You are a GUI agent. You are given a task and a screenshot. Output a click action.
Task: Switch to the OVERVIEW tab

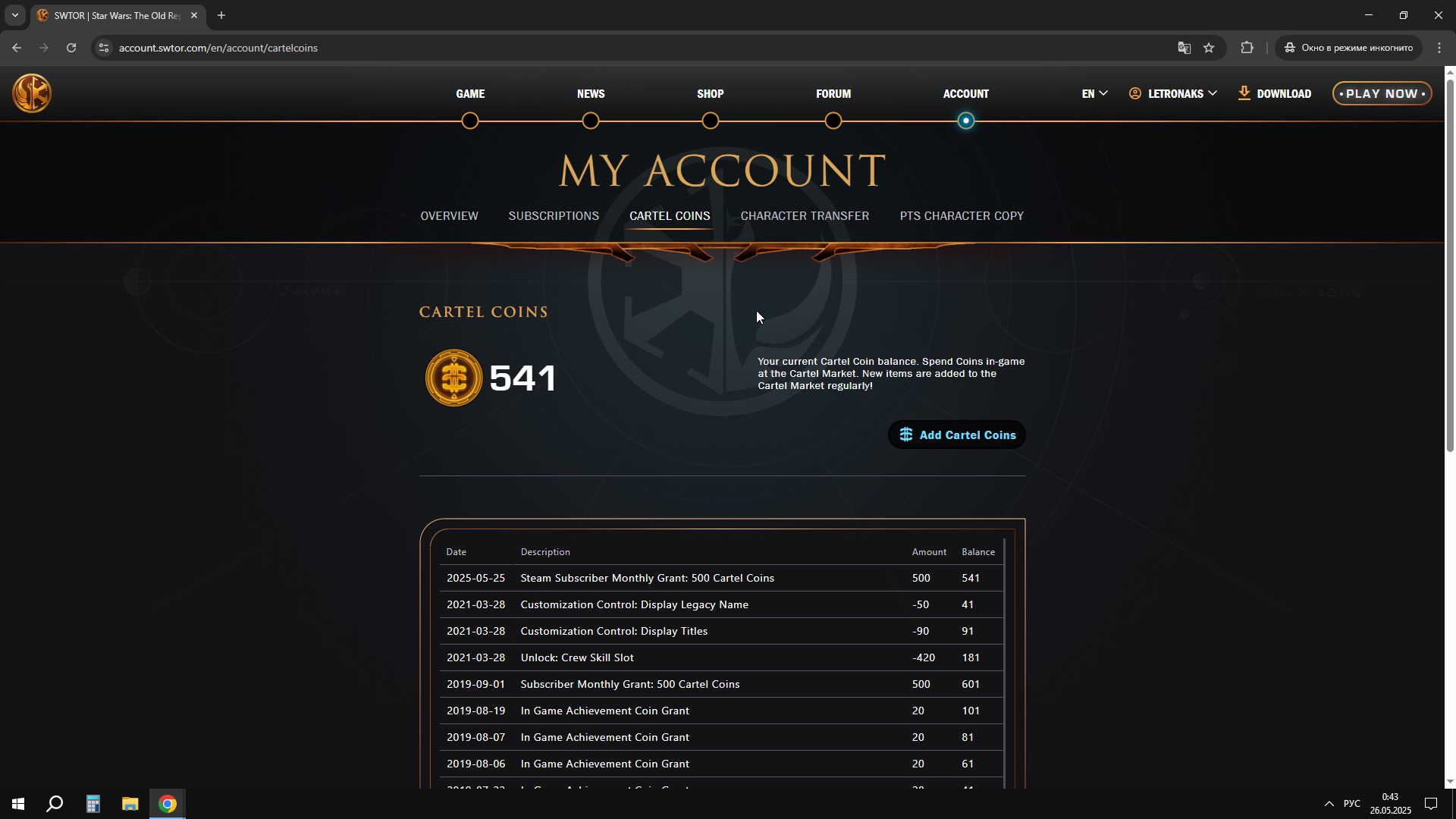(x=449, y=216)
